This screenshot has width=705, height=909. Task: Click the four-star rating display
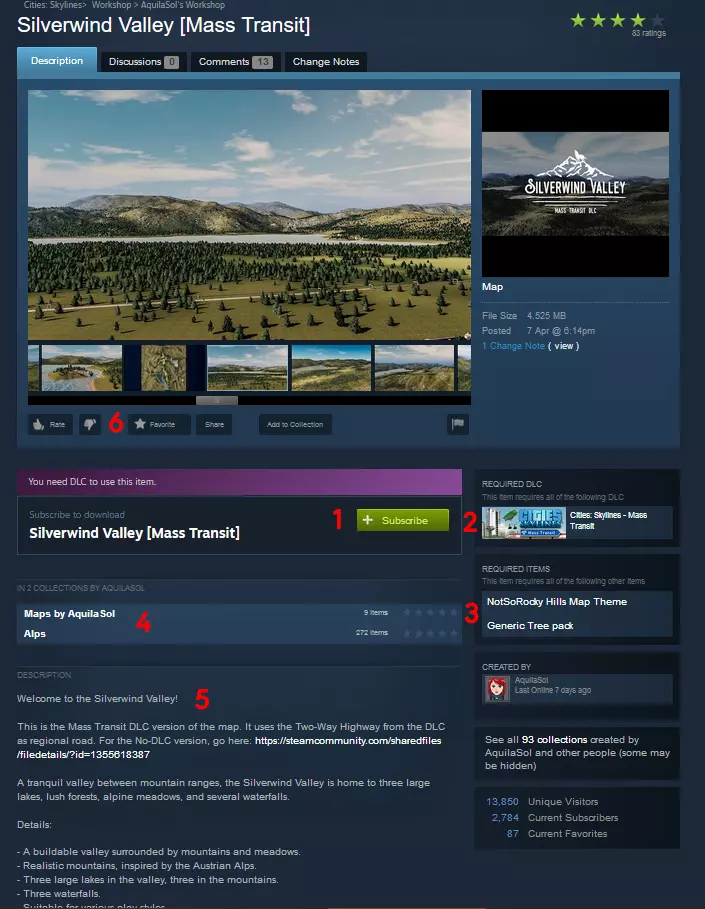(x=618, y=21)
